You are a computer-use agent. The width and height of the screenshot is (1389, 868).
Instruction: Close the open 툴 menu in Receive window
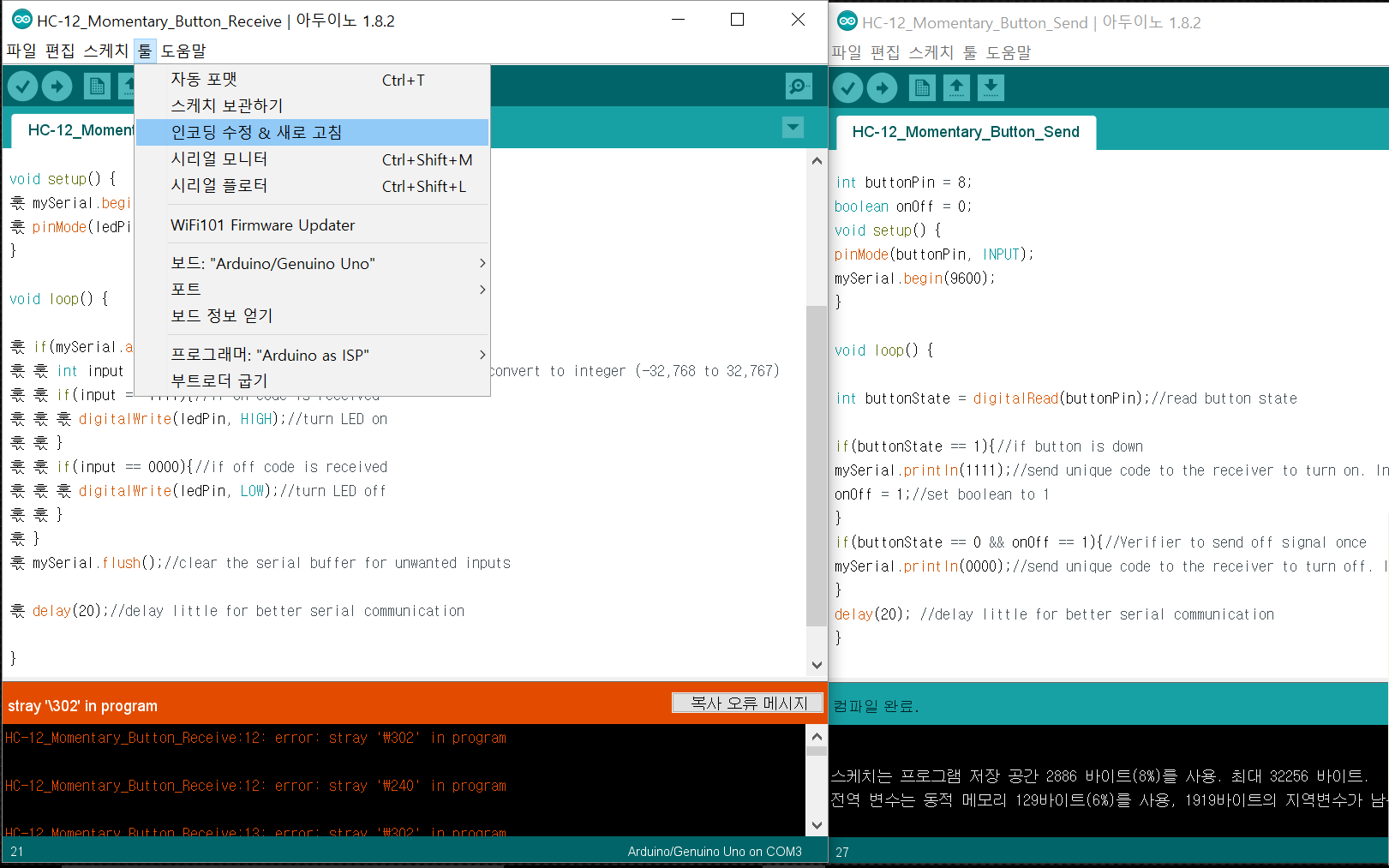click(x=145, y=51)
